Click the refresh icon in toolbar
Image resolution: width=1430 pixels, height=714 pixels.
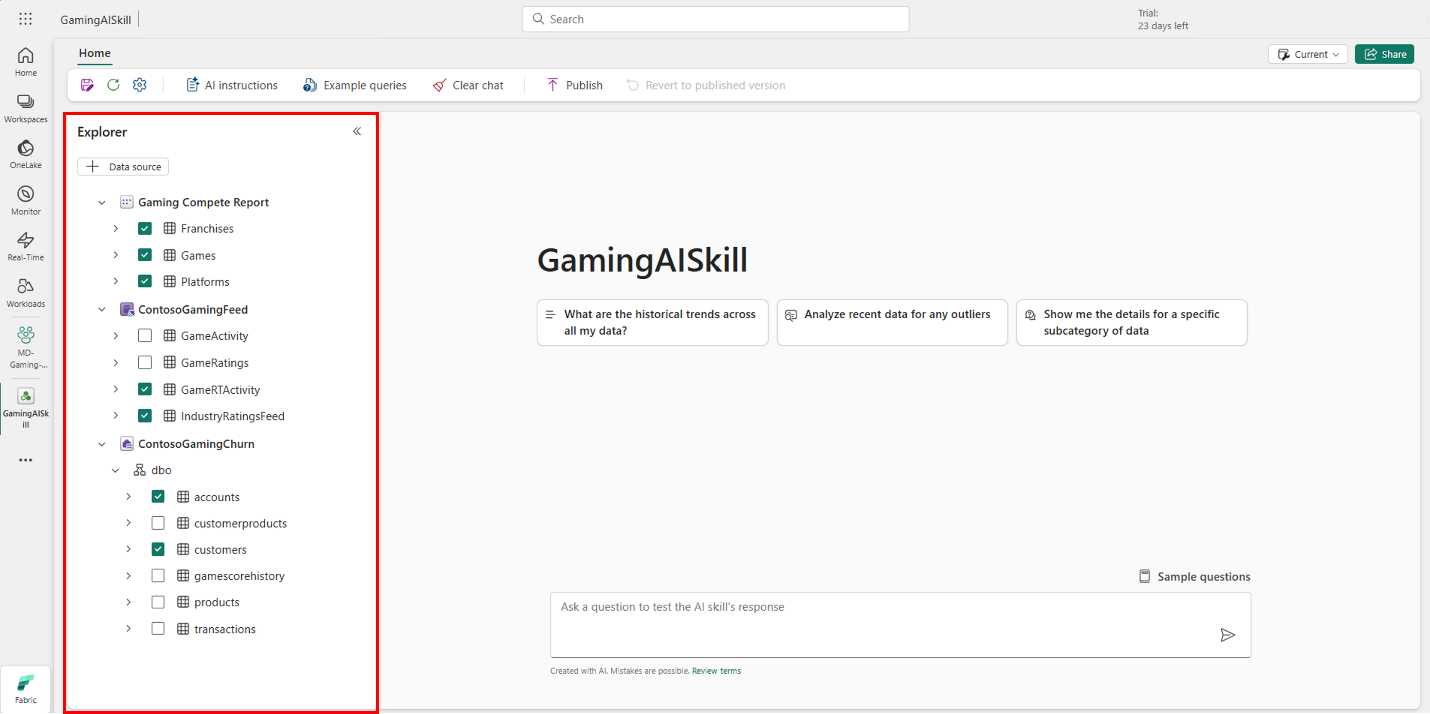(113, 85)
